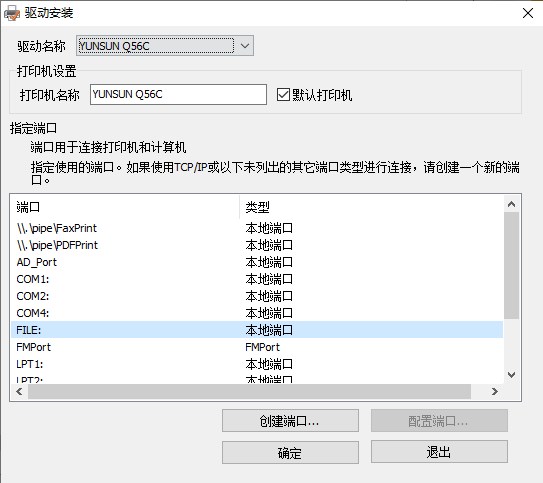
Task: Click the port list scroll up arrow
Action: [511, 204]
